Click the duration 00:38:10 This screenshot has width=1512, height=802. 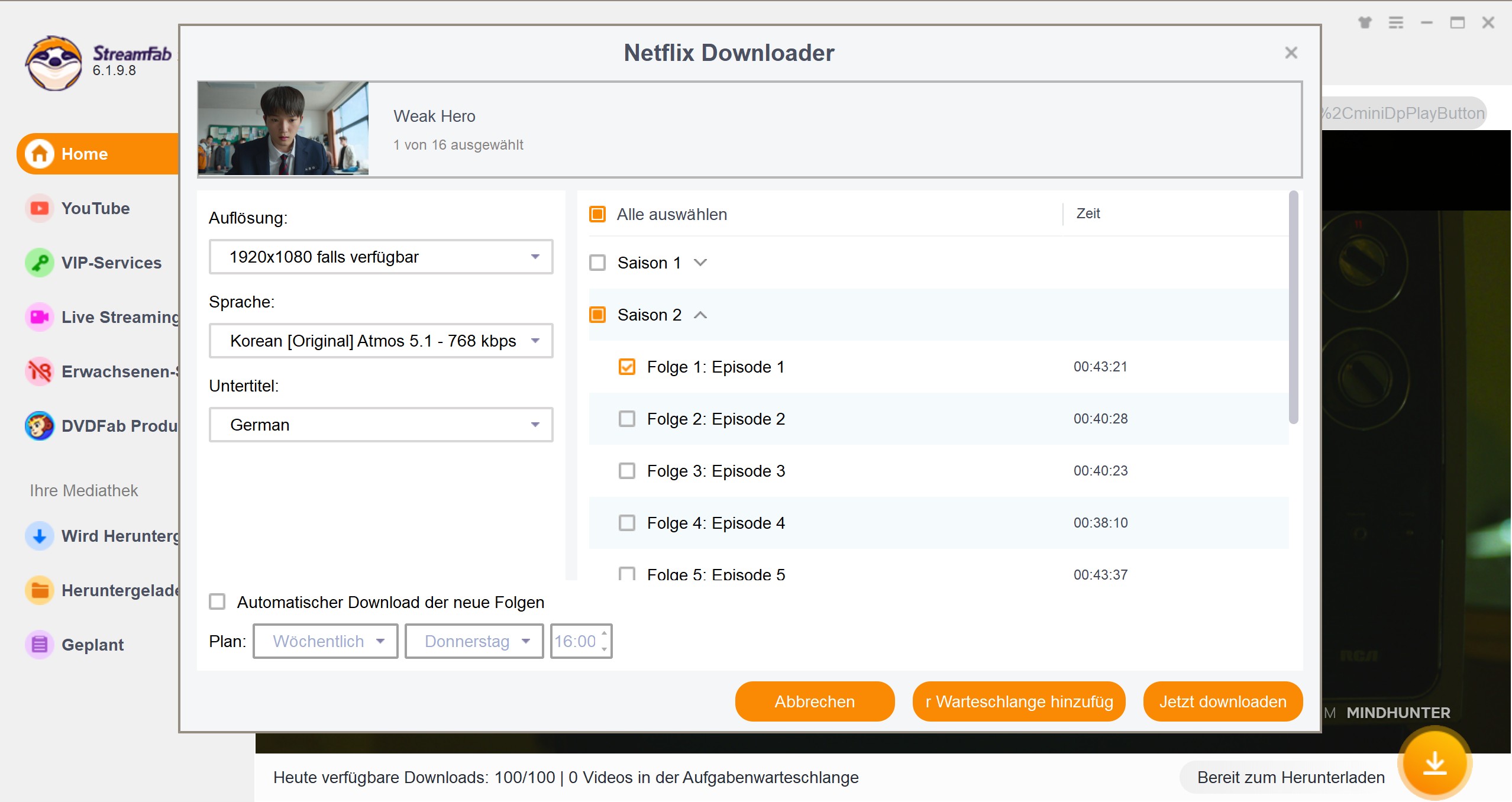click(1101, 523)
